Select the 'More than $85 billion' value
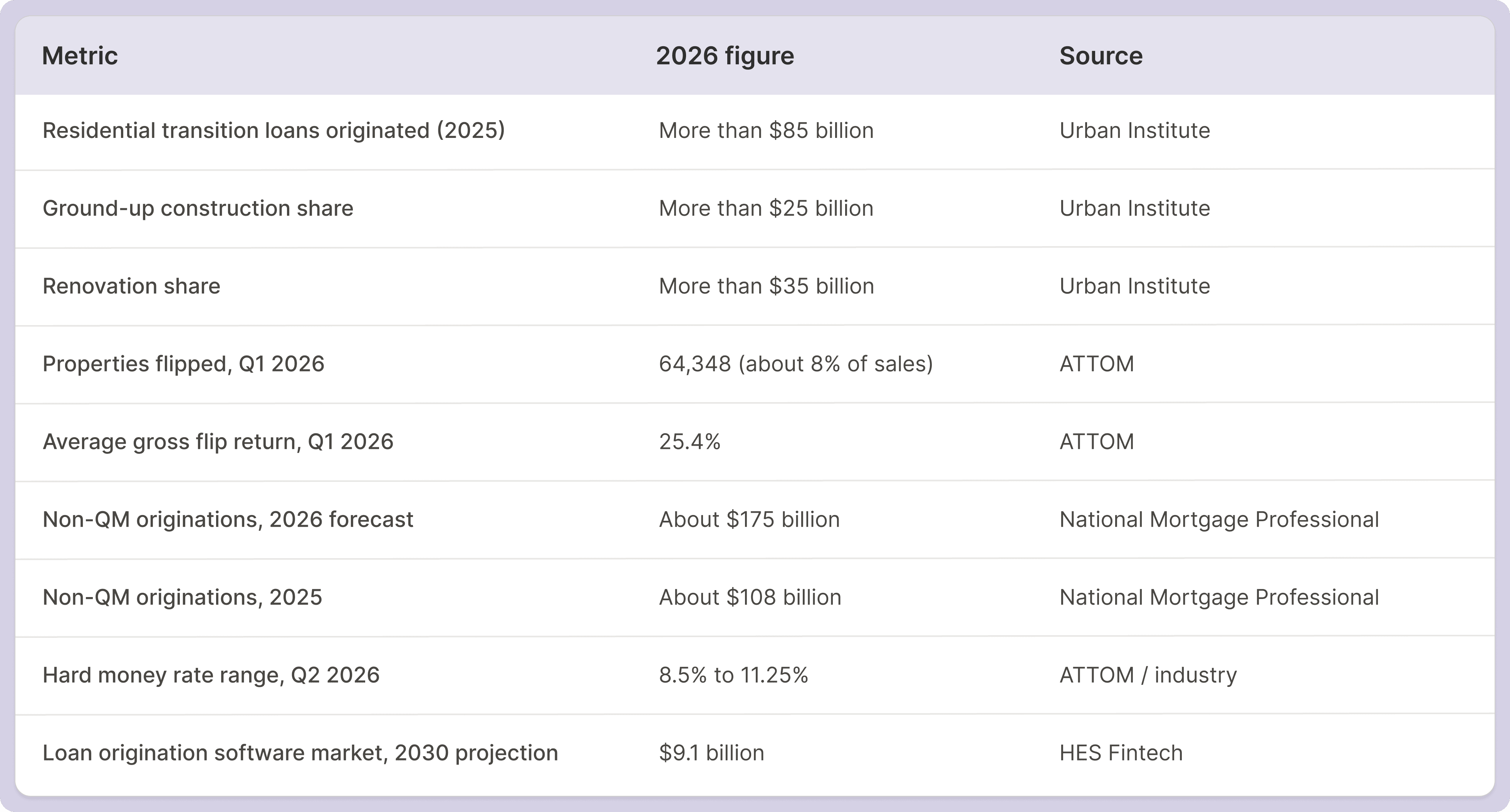 pyautogui.click(x=766, y=130)
